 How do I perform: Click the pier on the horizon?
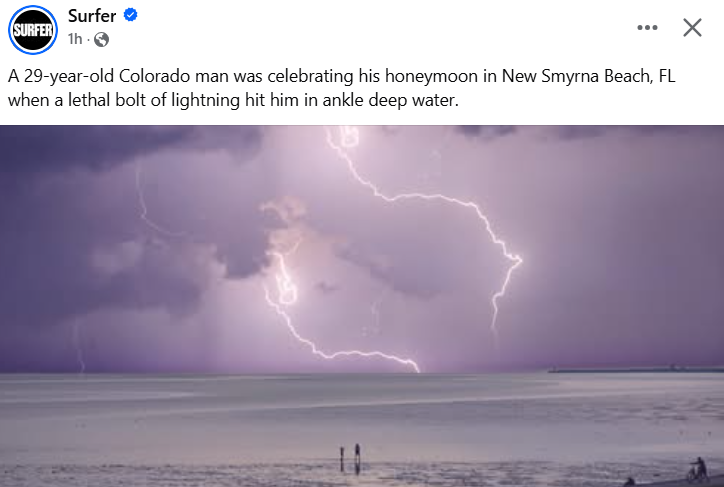click(x=635, y=369)
